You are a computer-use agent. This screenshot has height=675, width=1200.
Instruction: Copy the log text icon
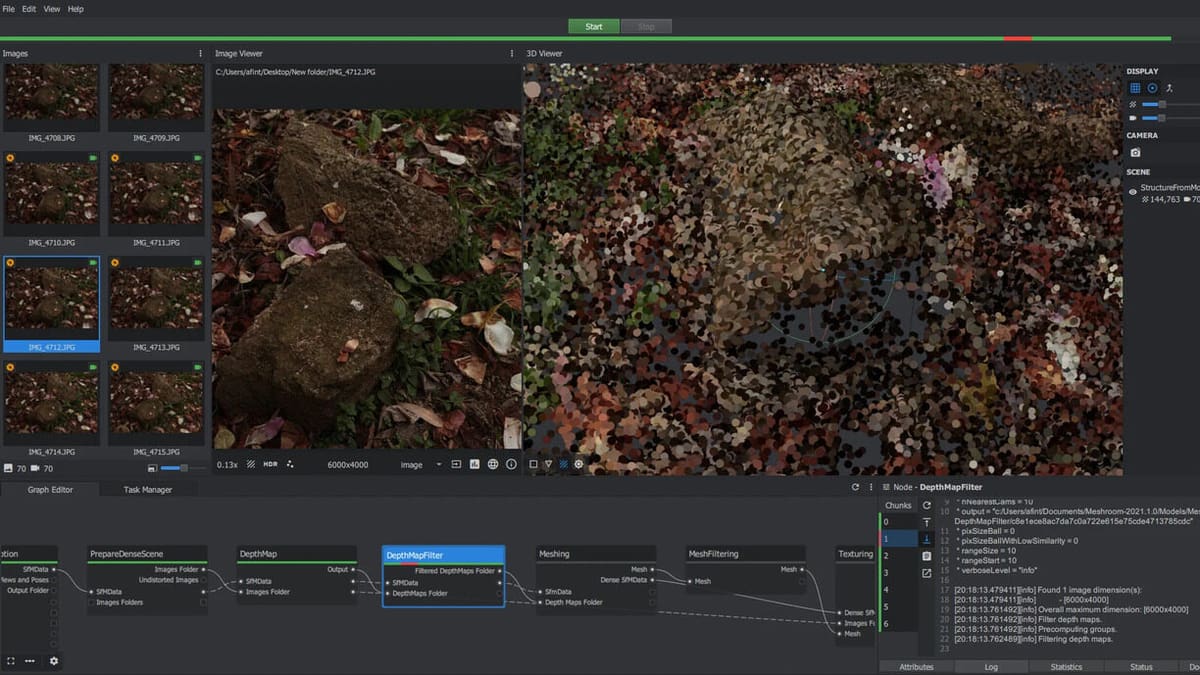927,556
